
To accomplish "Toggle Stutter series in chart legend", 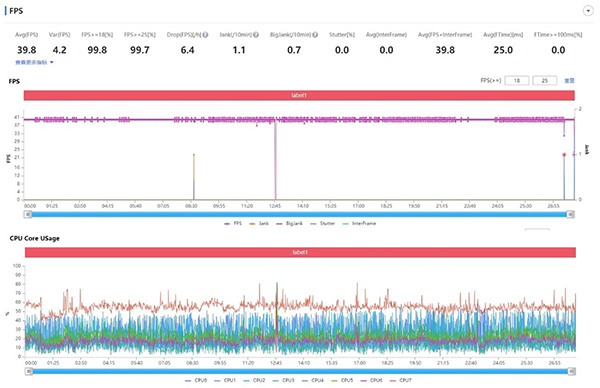I will [323, 223].
